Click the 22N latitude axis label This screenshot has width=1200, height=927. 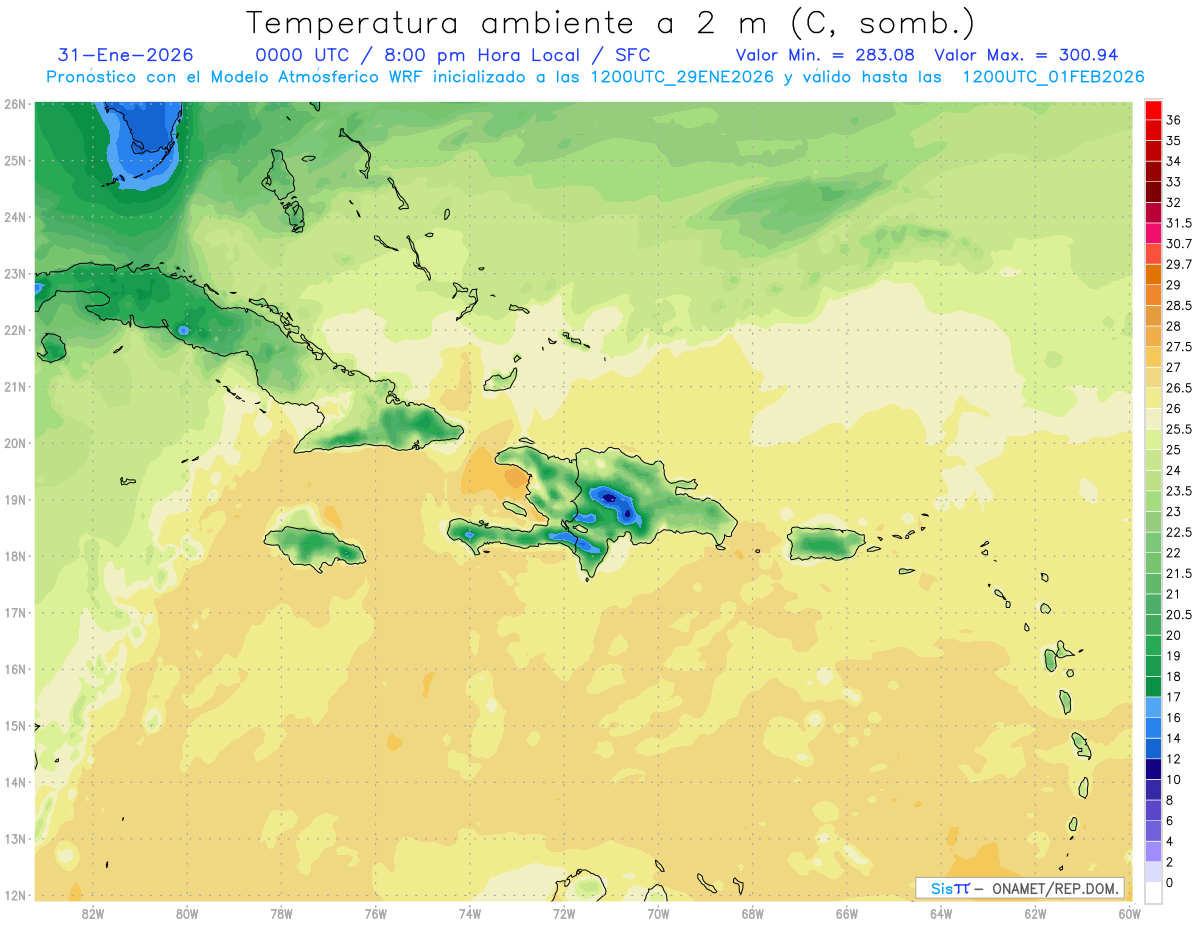[14, 330]
